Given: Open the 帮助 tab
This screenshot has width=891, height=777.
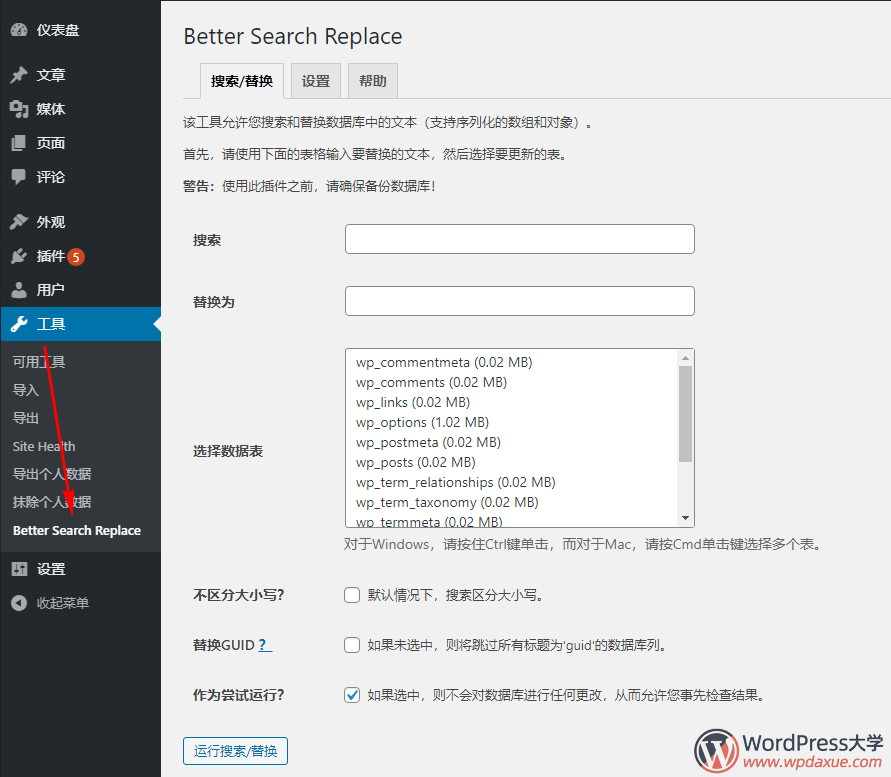Looking at the screenshot, I should 373,81.
